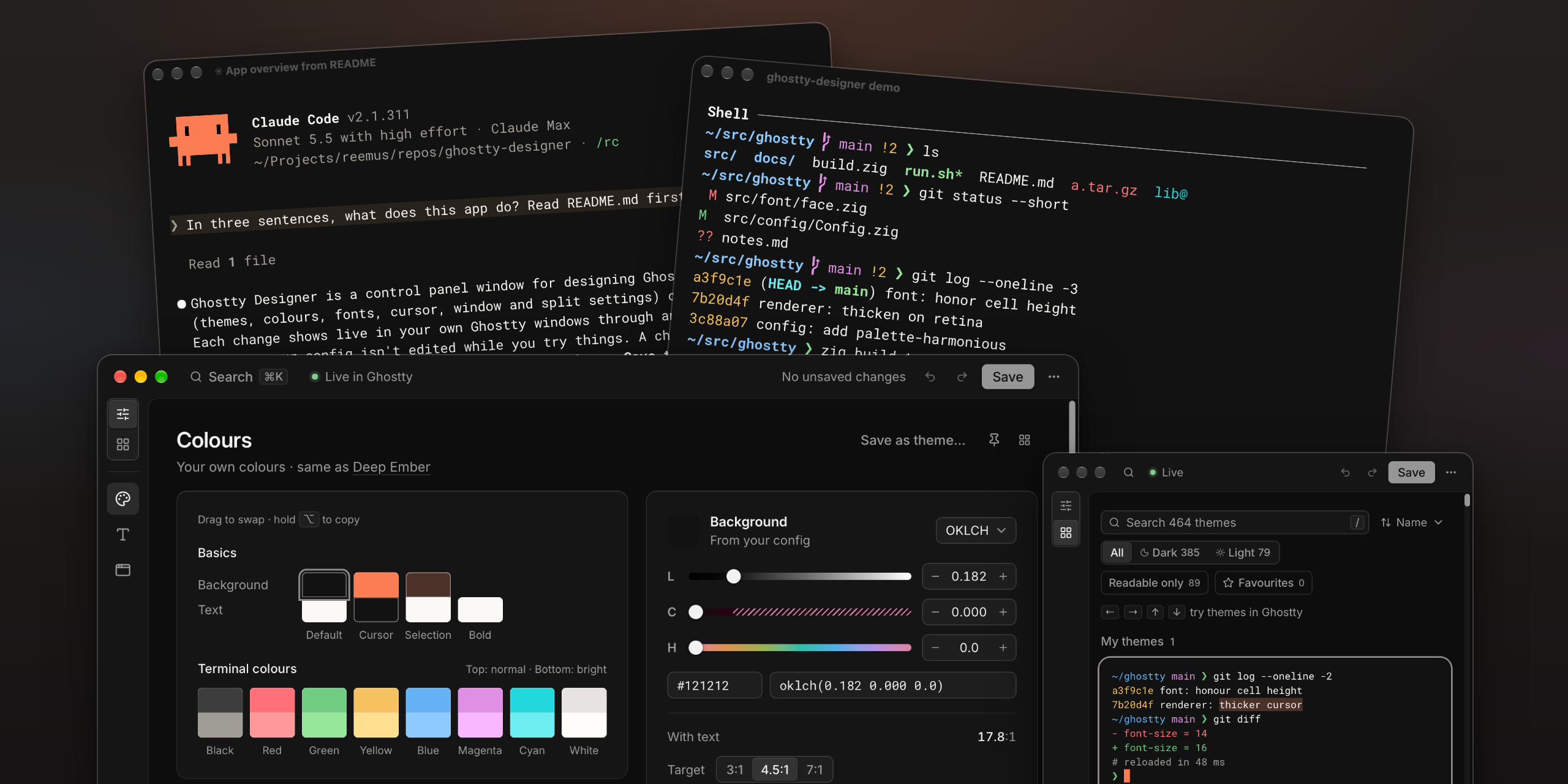This screenshot has height=784, width=1568.
Task: Click Save as theme...
Action: [913, 440]
